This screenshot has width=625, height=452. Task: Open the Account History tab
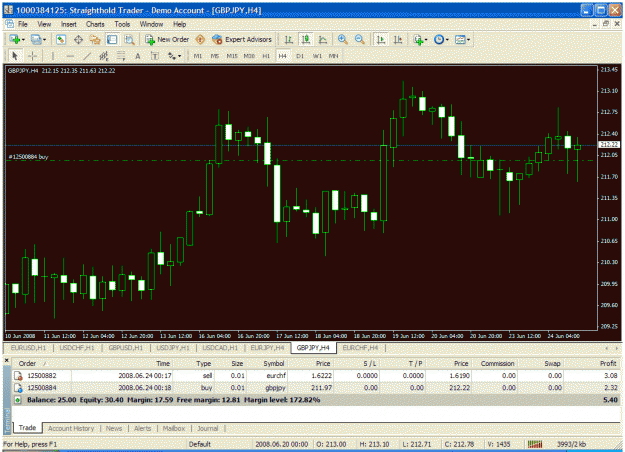click(71, 428)
